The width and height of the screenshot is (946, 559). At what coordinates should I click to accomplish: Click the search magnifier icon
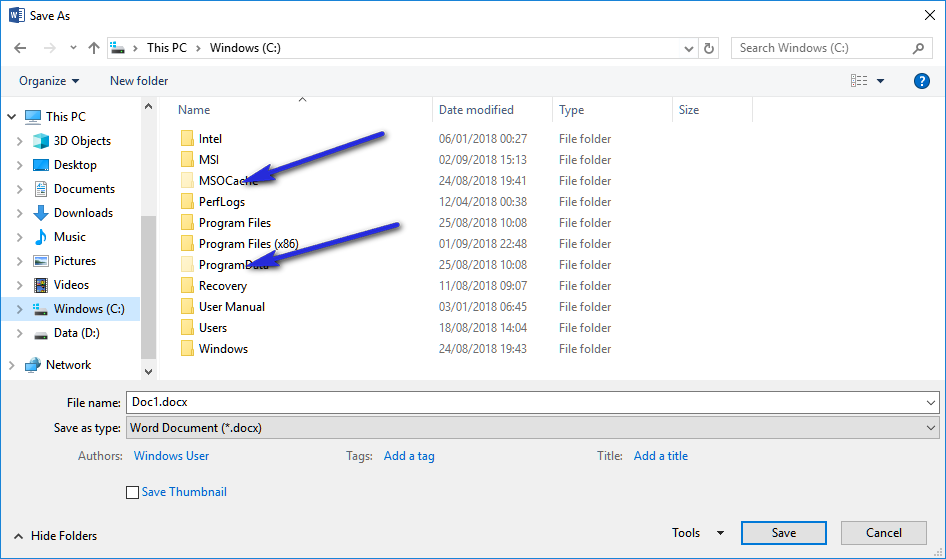tap(918, 48)
